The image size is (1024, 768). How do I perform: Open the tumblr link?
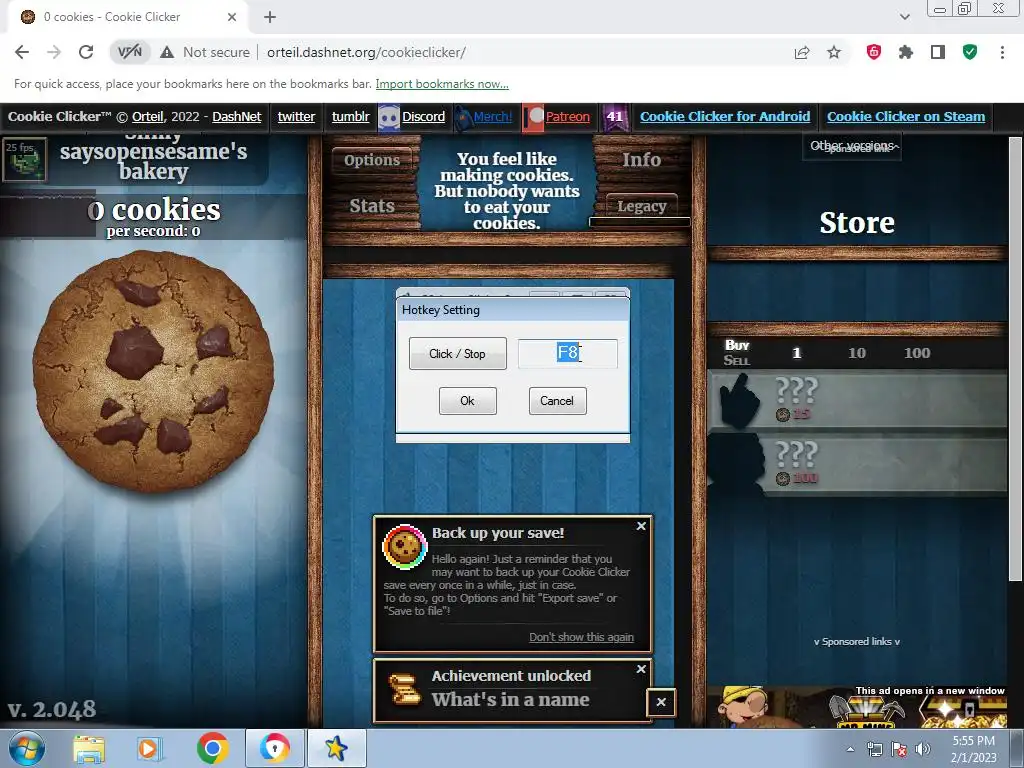(x=350, y=116)
